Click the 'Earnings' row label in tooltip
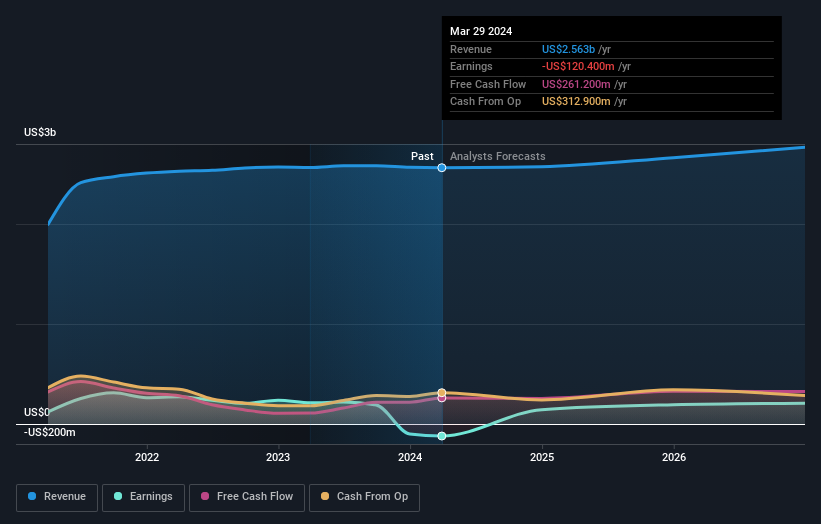 tap(471, 66)
